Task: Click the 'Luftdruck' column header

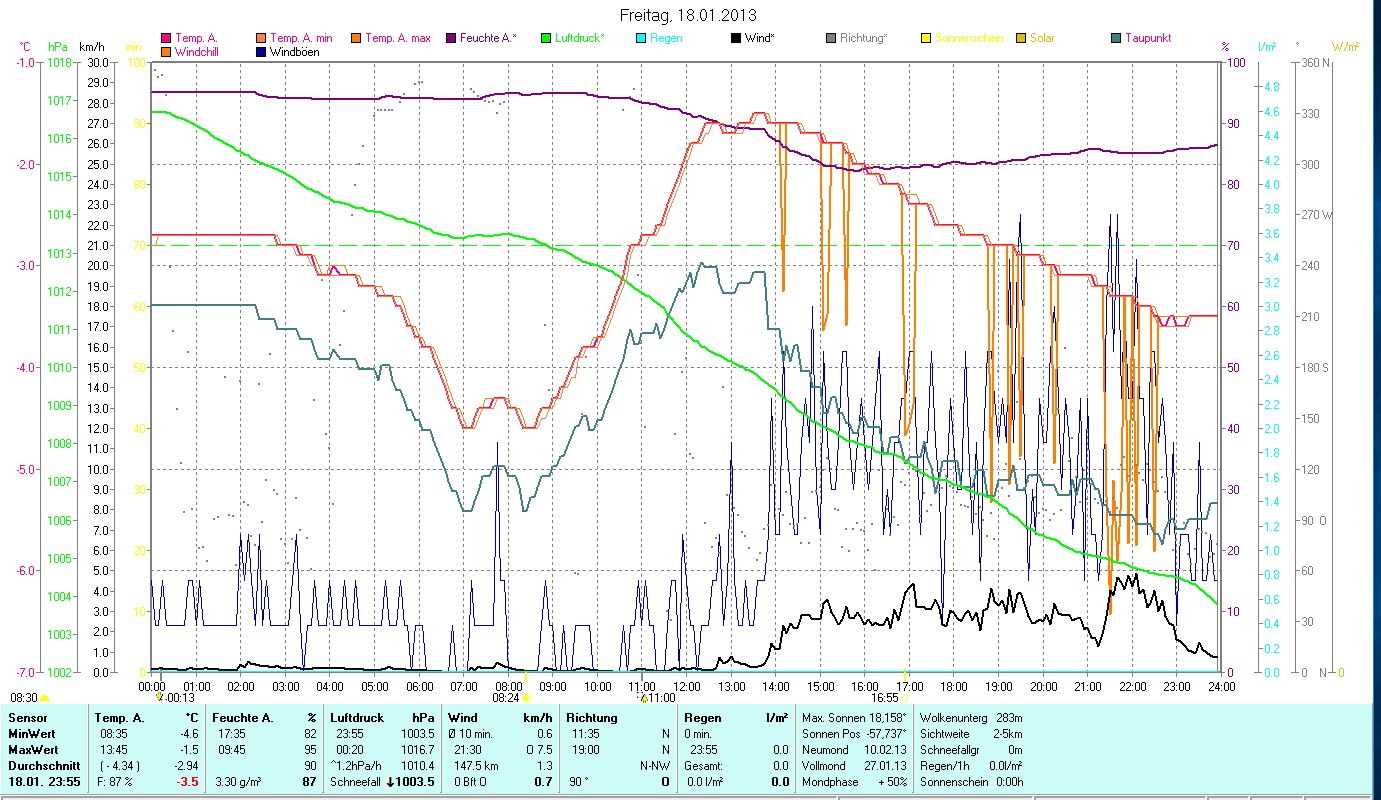Action: [x=357, y=718]
